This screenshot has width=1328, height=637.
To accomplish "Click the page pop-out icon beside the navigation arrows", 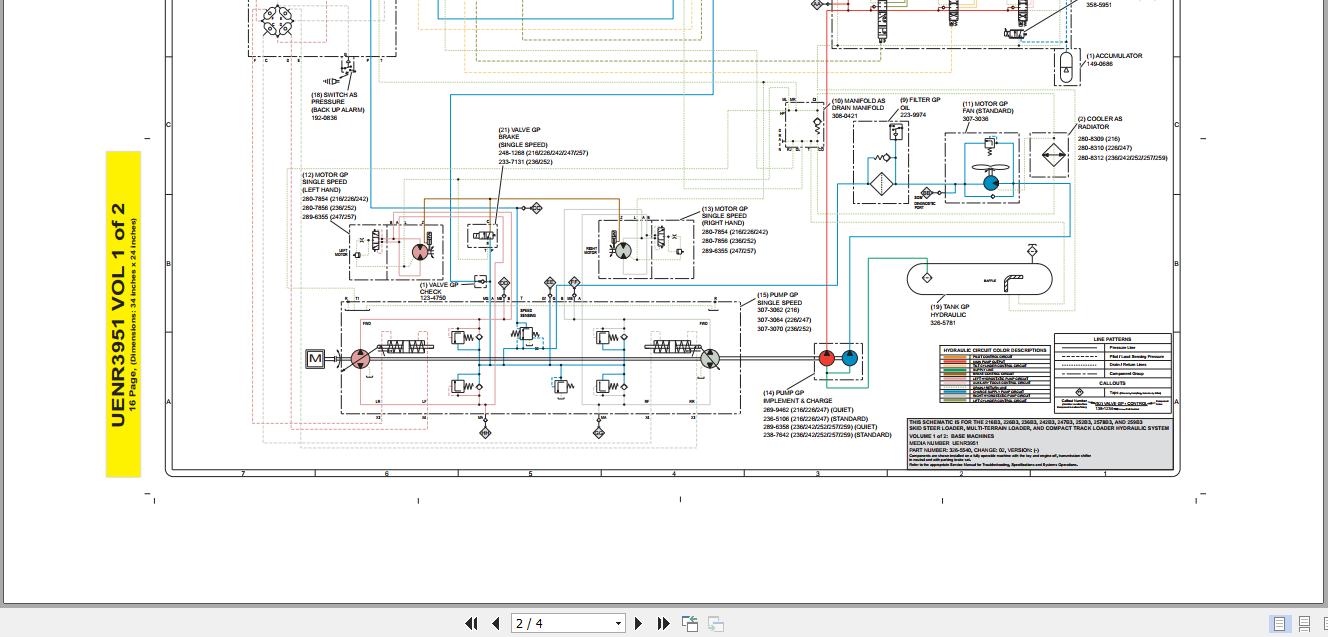I will (690, 623).
